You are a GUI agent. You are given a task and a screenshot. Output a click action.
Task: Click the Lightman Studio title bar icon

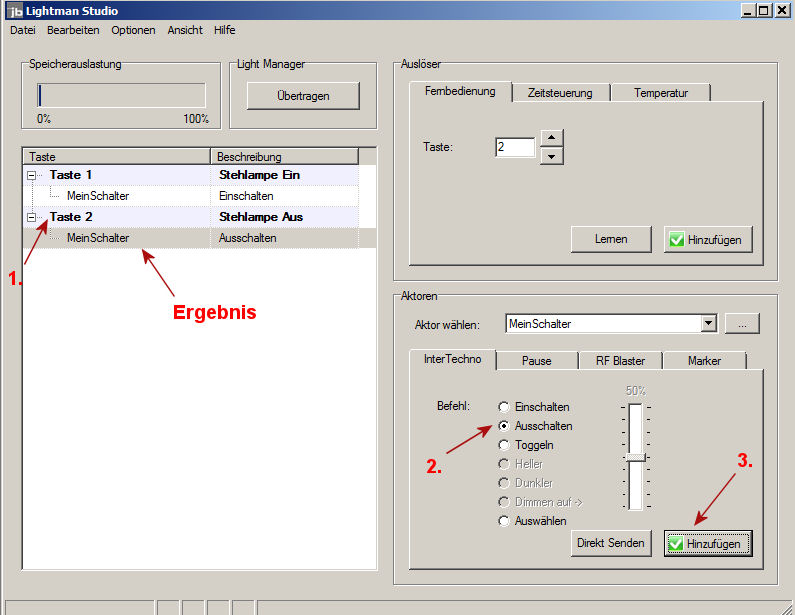(x=13, y=11)
